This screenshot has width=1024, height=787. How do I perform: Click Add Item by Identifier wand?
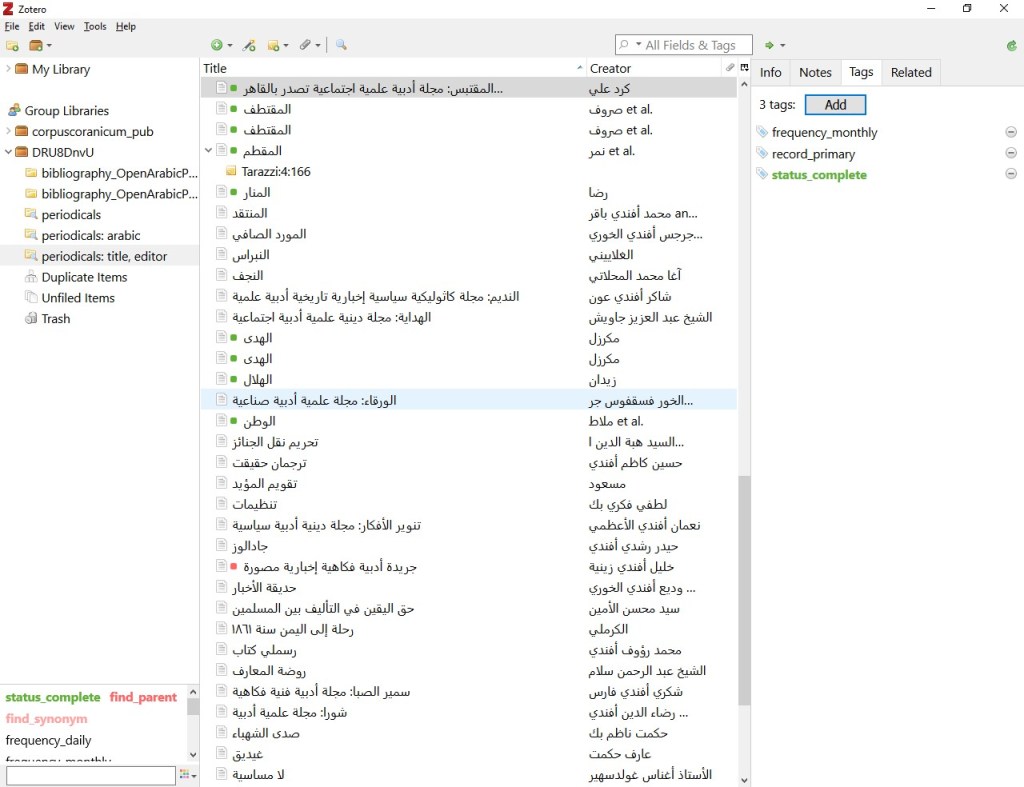tap(250, 45)
